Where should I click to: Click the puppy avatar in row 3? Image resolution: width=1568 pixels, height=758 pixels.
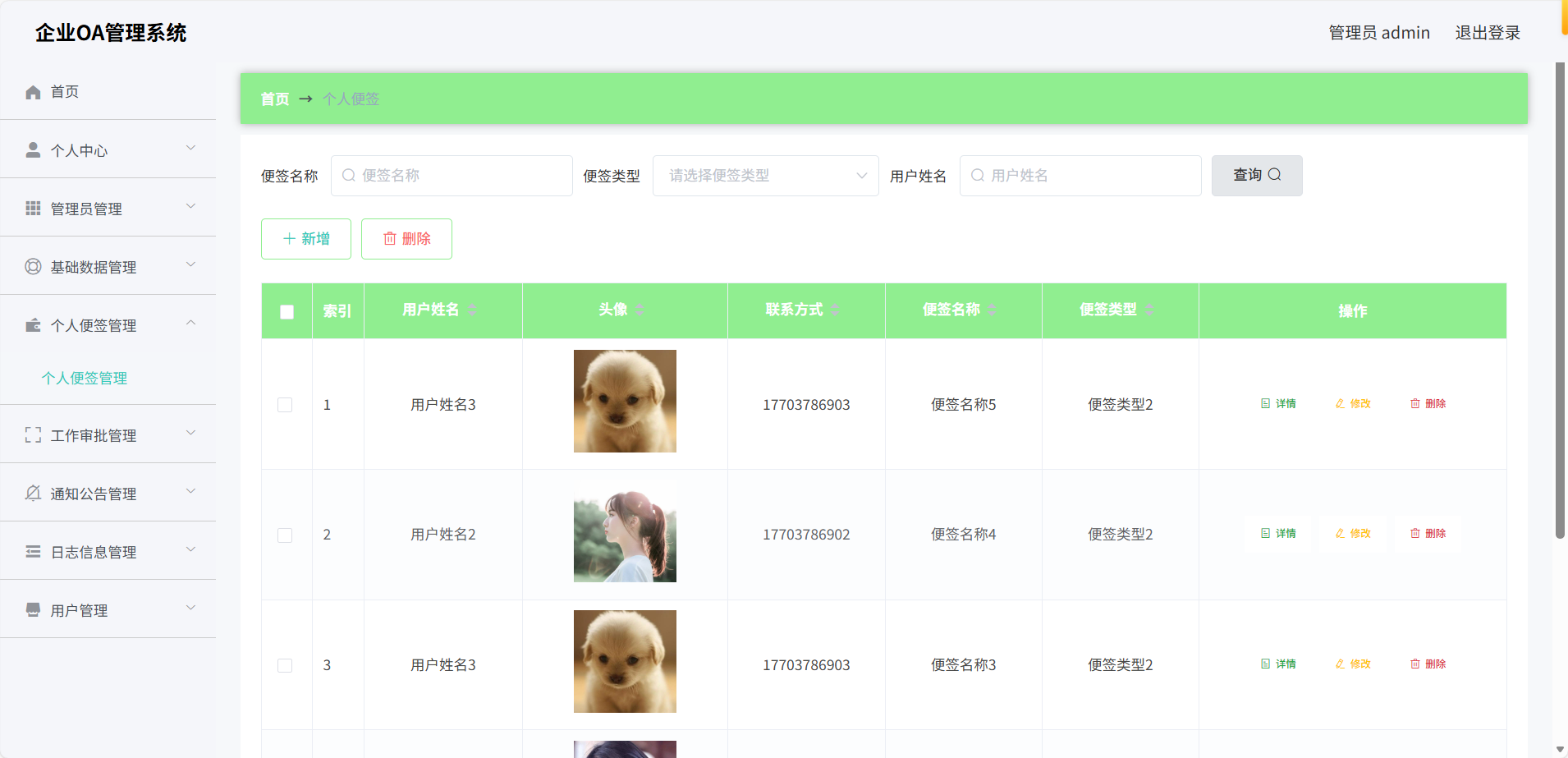click(x=625, y=661)
